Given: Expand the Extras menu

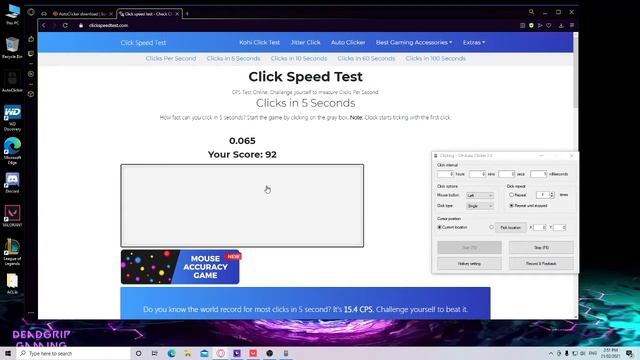Looking at the screenshot, I should click(x=473, y=42).
